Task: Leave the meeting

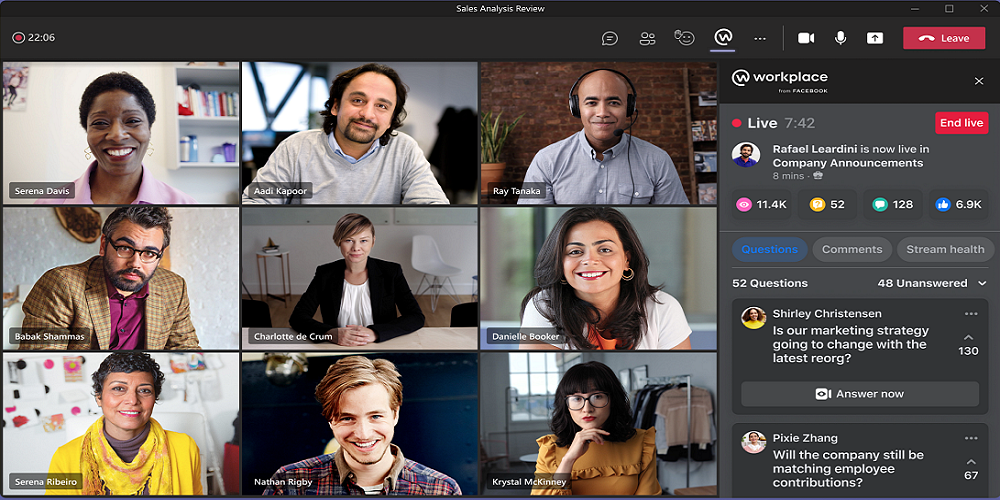Action: 944,38
